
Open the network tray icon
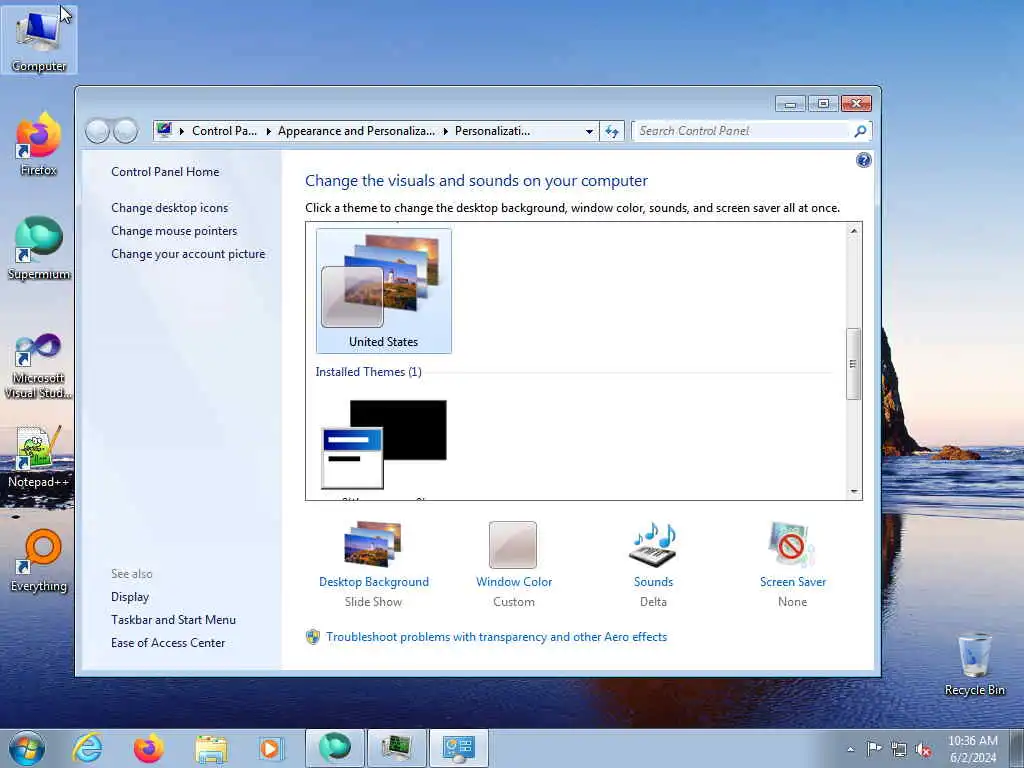click(x=899, y=749)
